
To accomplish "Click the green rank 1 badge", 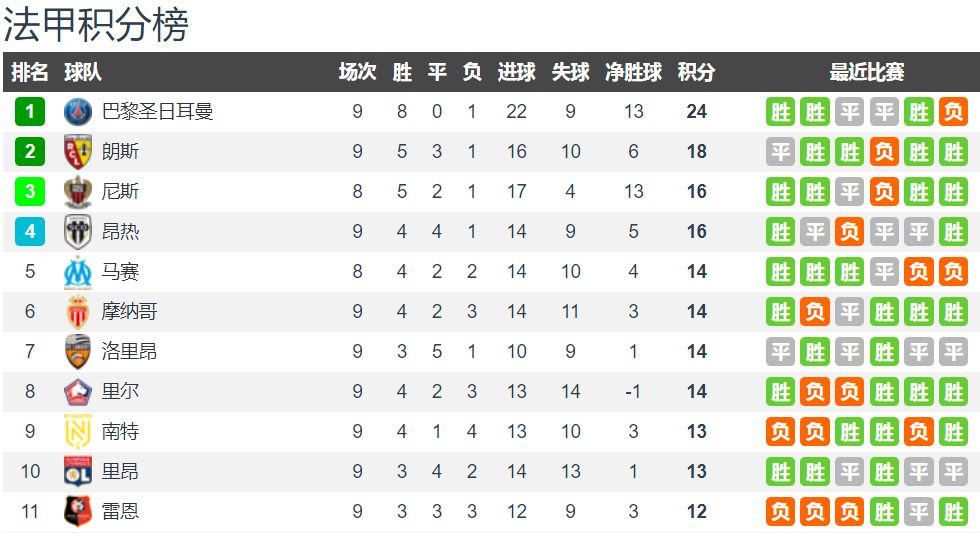I will click(x=30, y=112).
